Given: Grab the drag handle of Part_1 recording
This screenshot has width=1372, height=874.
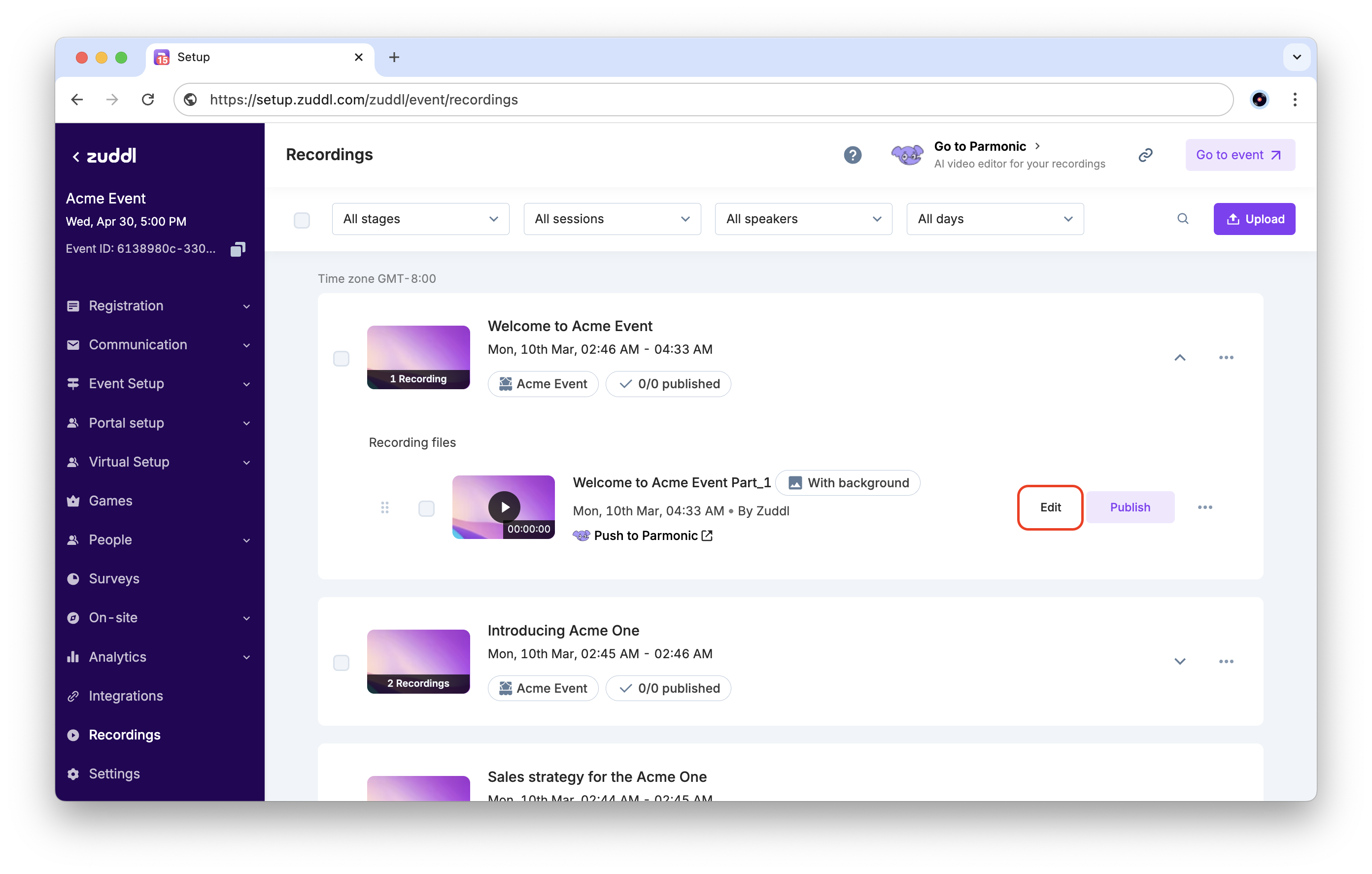Looking at the screenshot, I should click(x=384, y=507).
